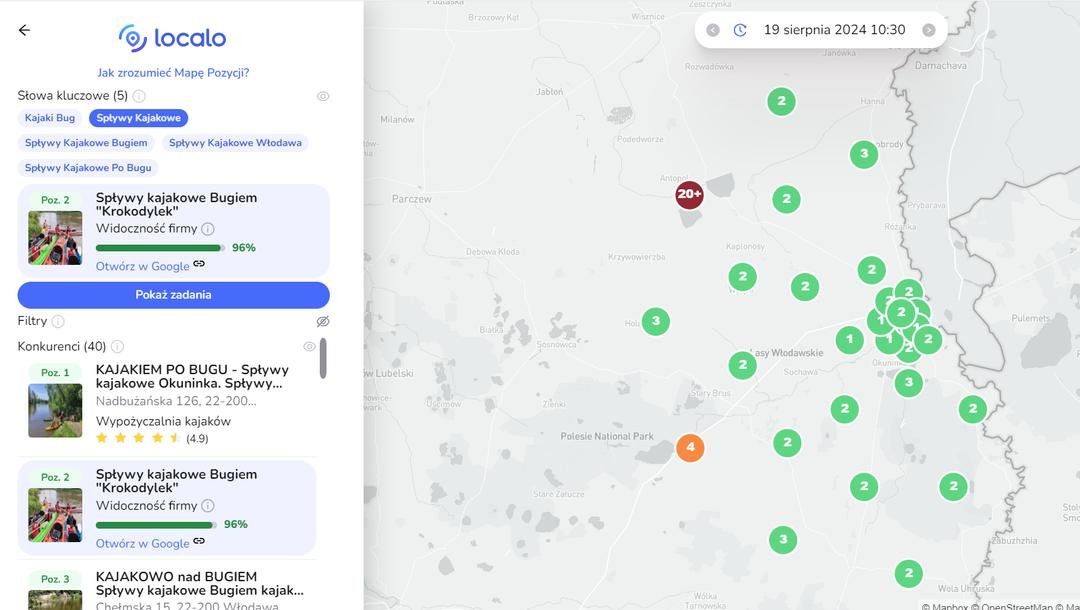Viewport: 1080px width, 610px height.
Task: Click the orange 4 map marker
Action: [x=690, y=447]
